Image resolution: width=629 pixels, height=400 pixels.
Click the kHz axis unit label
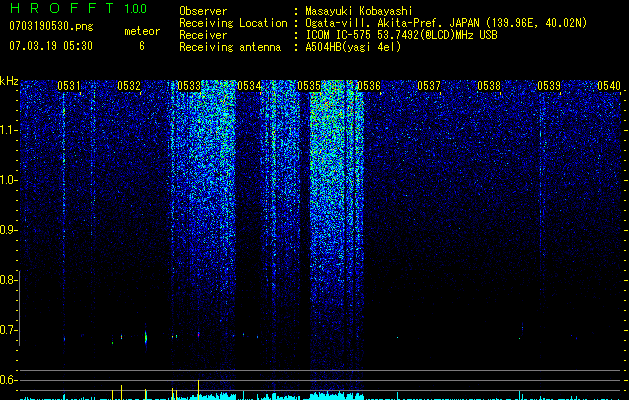tap(9, 81)
